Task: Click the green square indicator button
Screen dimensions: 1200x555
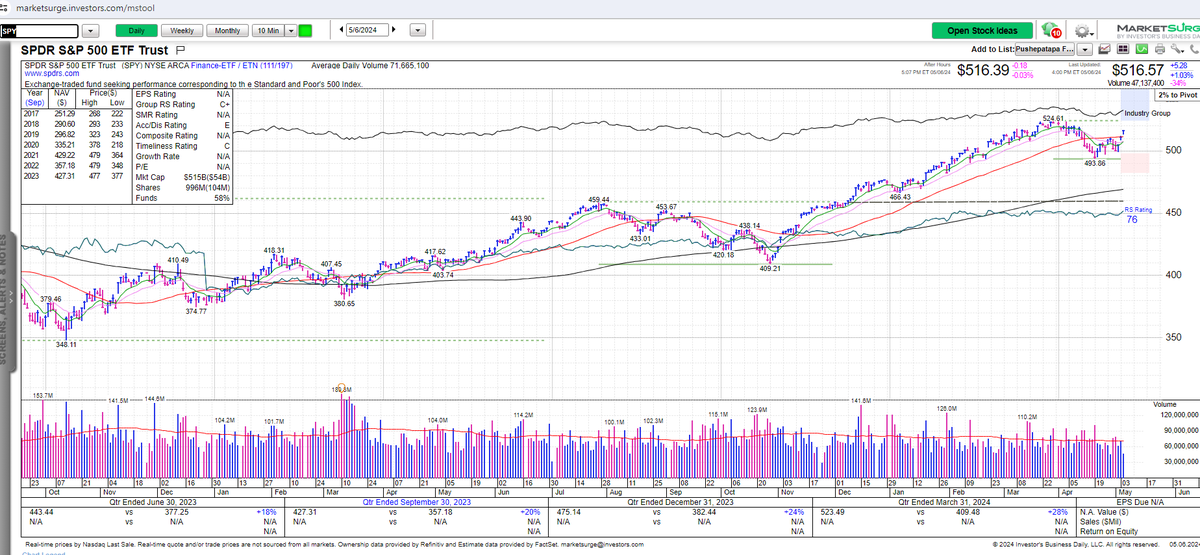Action: point(305,31)
